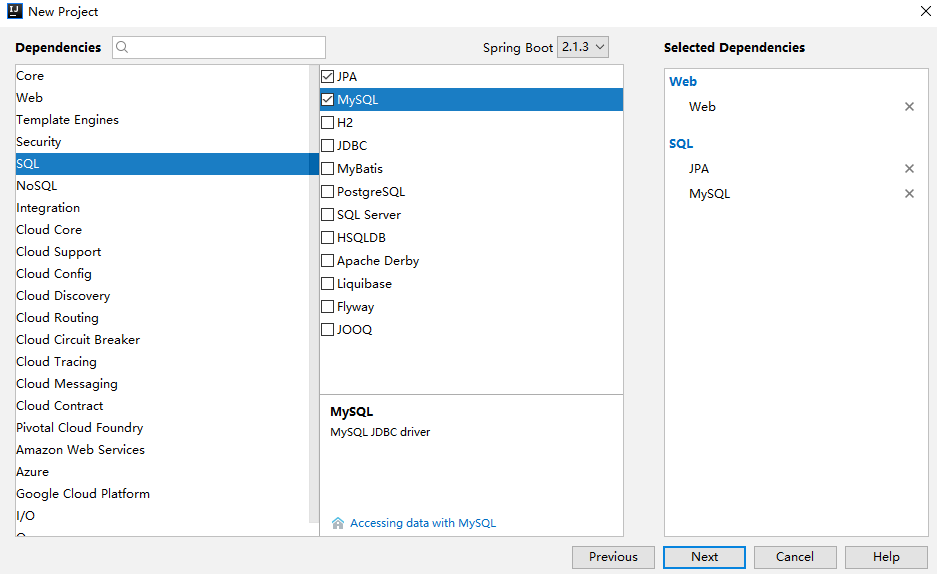
Task: Go back with the Previous button
Action: pos(613,557)
